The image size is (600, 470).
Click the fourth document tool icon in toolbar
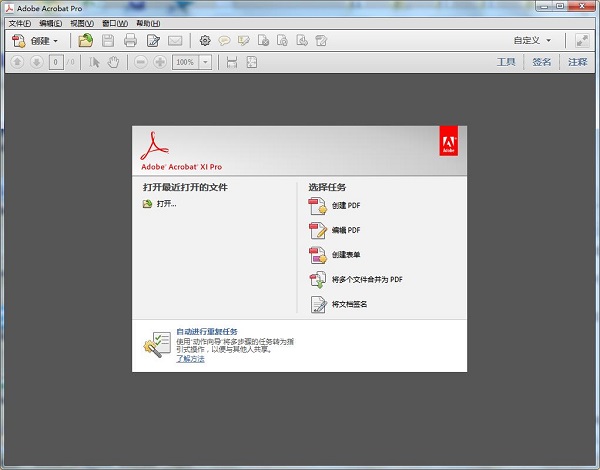[282, 40]
